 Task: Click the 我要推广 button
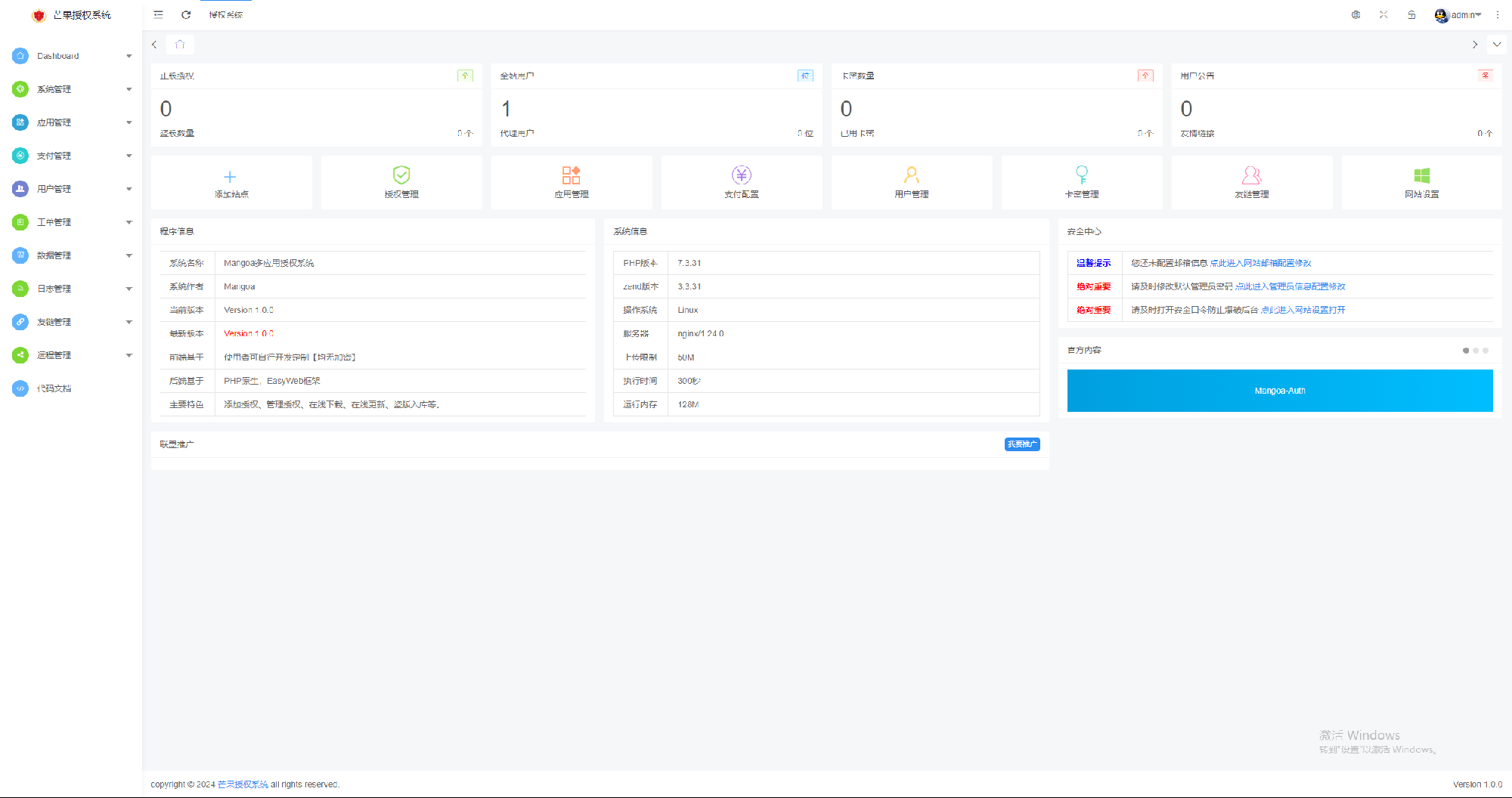[x=1022, y=444]
